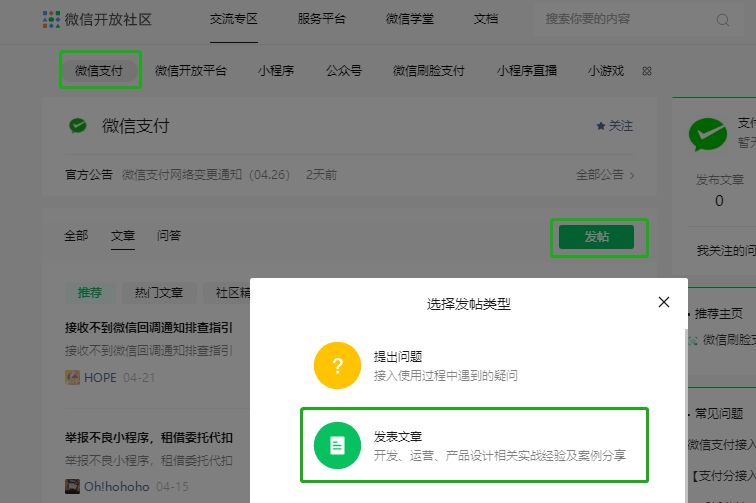This screenshot has height=503, width=756.
Task: Select the 微信刷脸支付 category tab
Action: (x=429, y=71)
